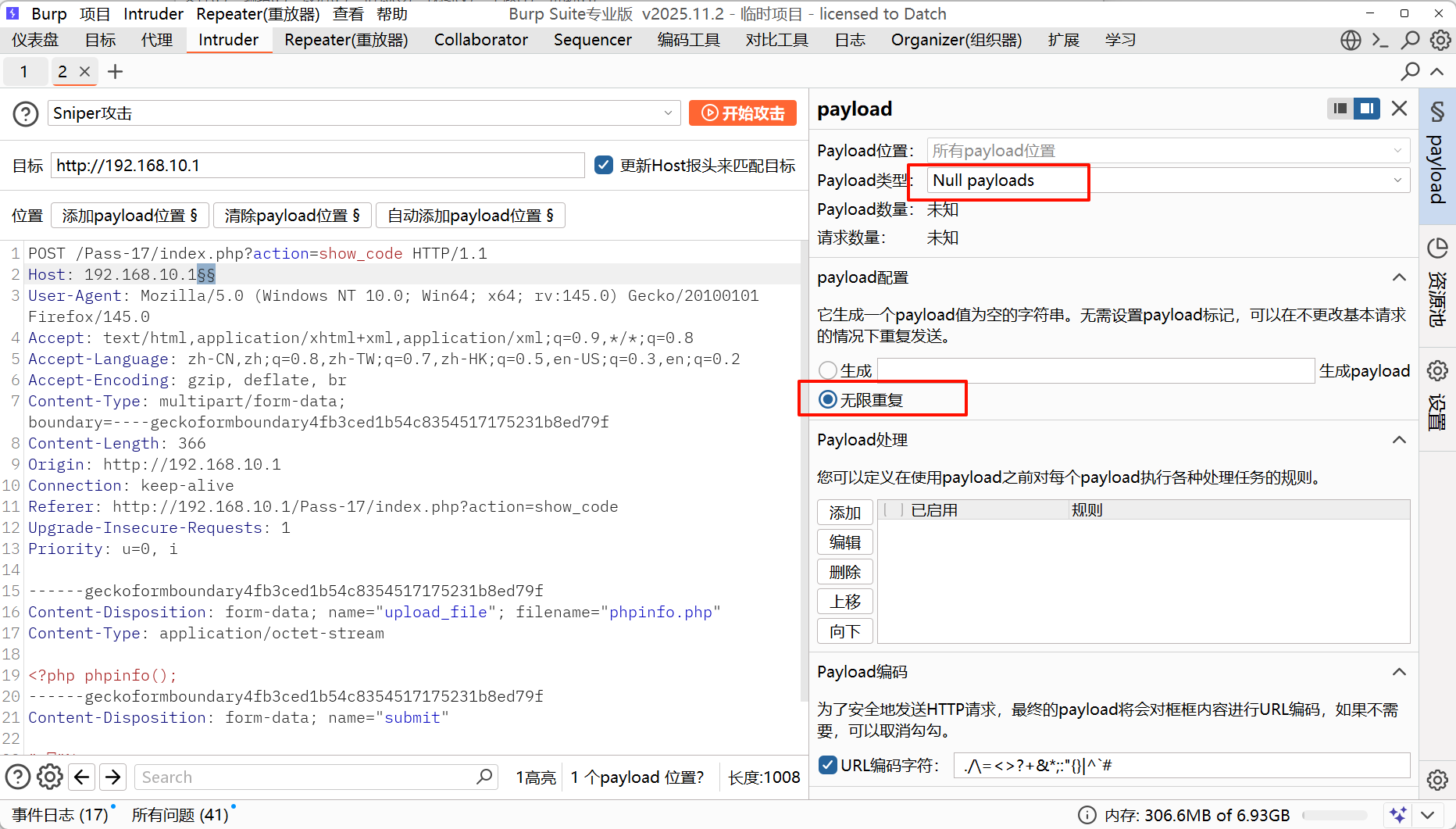This screenshot has height=829, width=1456.
Task: Open the command palette terminal icon
Action: click(1380, 40)
